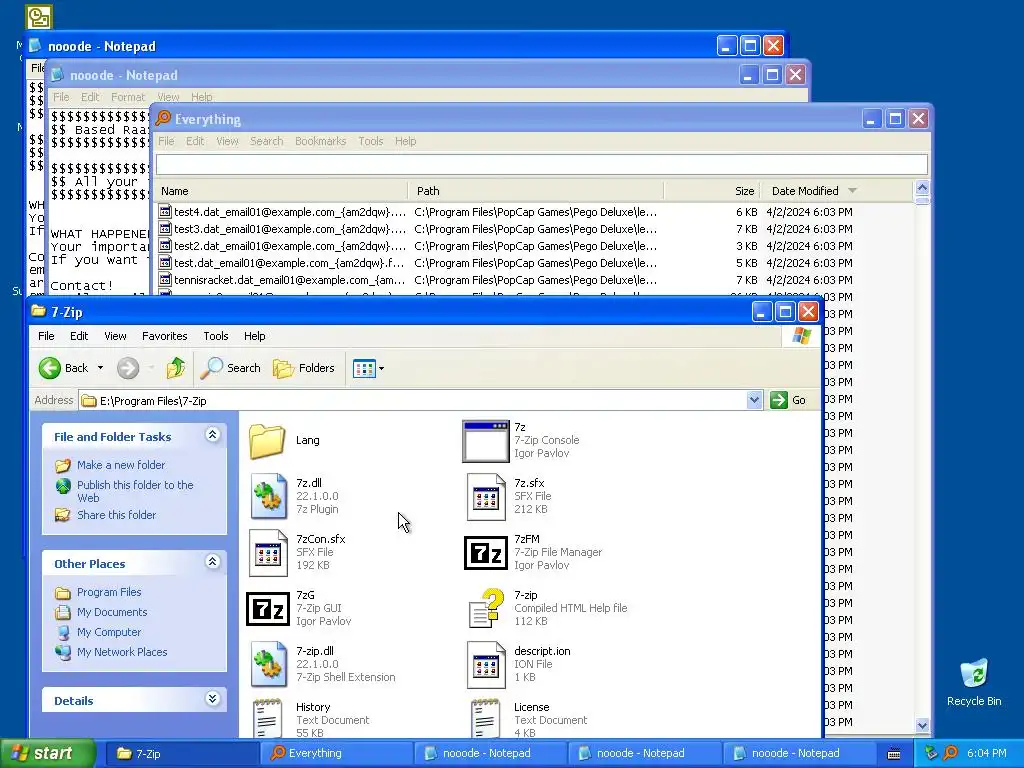Expand the Details panel
Image resolution: width=1024 pixels, height=768 pixels.
click(x=212, y=699)
